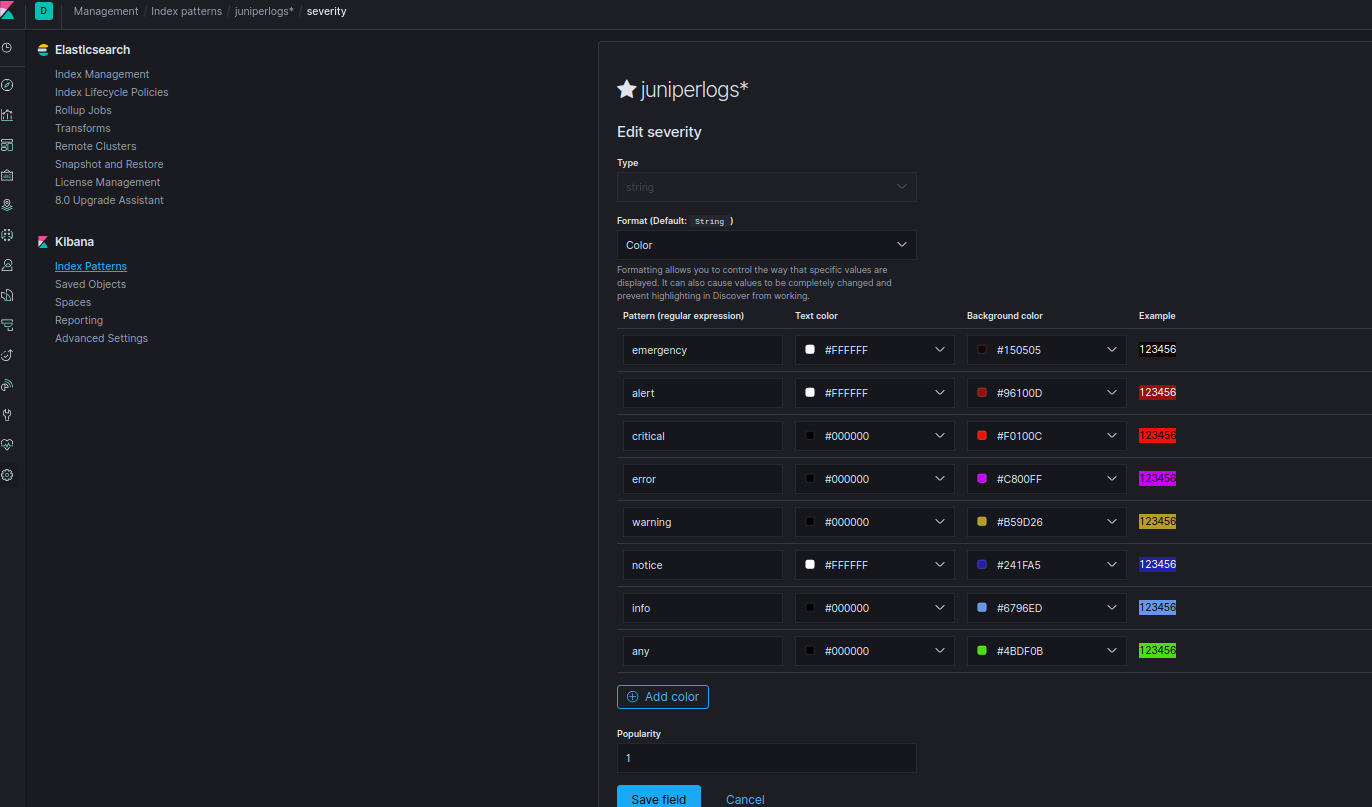Open APM icon in sidebar
The height and width of the screenshot is (807, 1372).
(7, 325)
